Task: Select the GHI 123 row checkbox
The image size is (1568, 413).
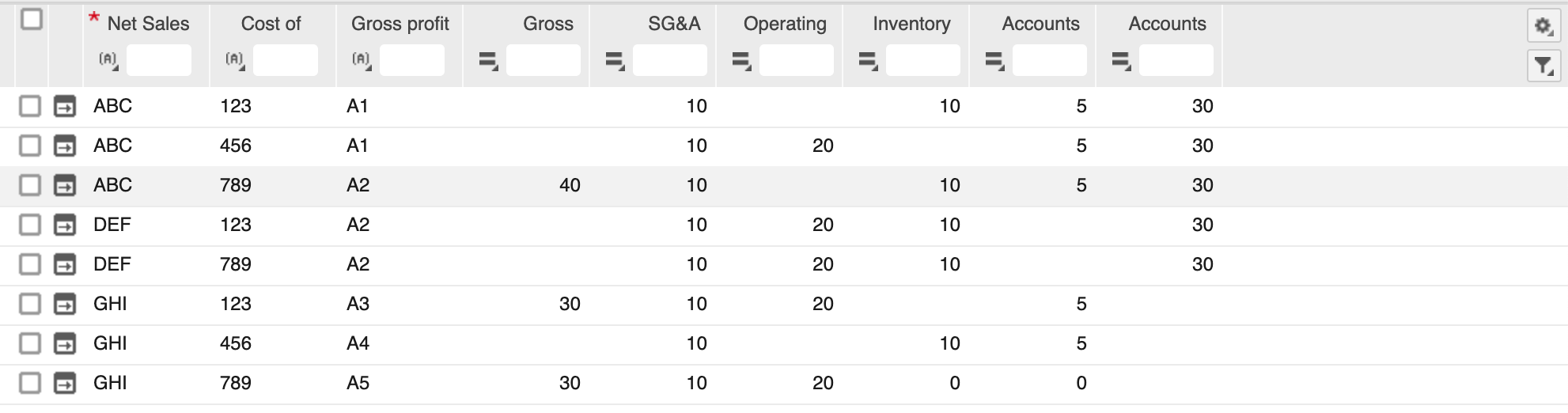Action: (30, 304)
